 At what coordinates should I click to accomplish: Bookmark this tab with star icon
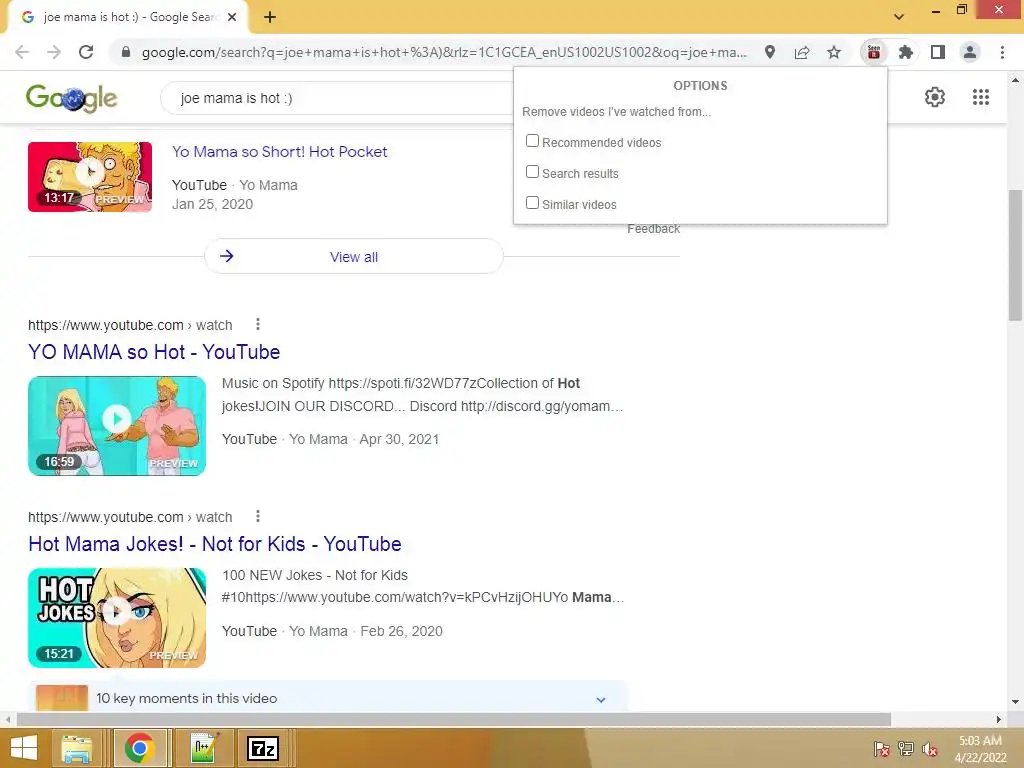pyautogui.click(x=834, y=52)
